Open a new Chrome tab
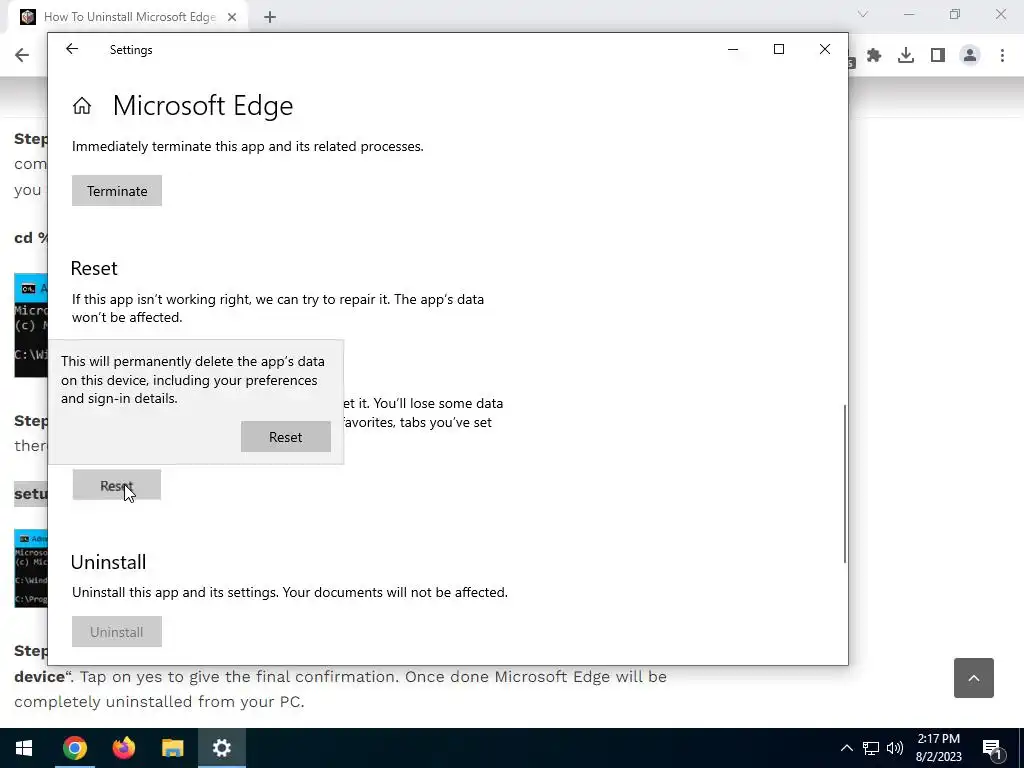This screenshot has height=768, width=1024. tap(270, 17)
